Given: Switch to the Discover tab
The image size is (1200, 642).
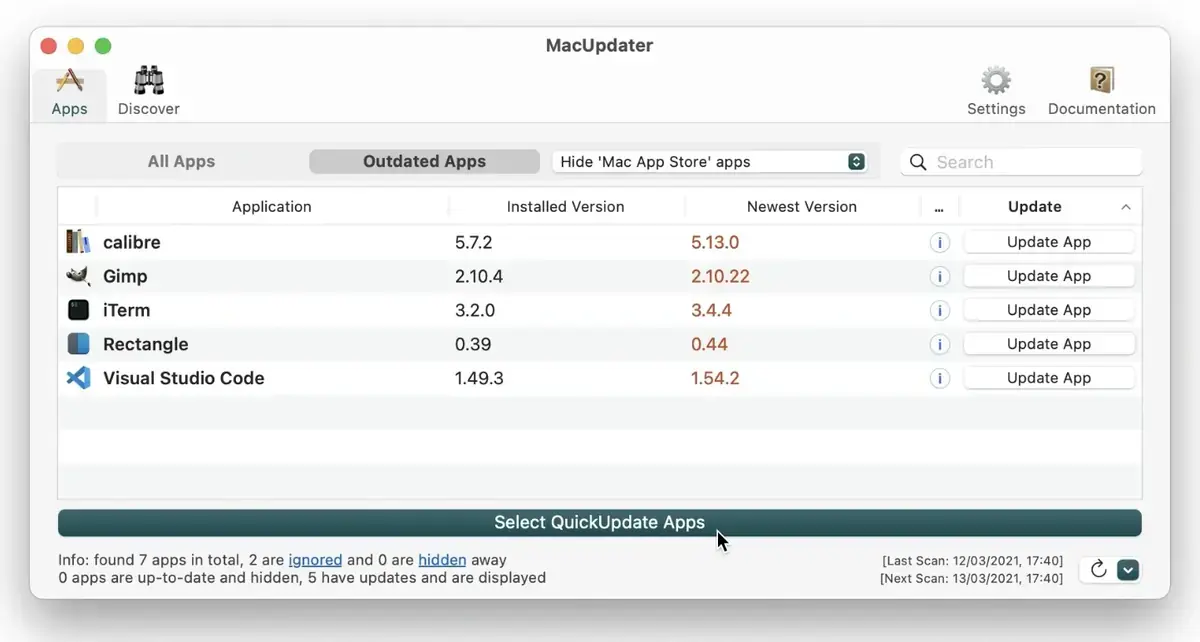Looking at the screenshot, I should (x=148, y=90).
